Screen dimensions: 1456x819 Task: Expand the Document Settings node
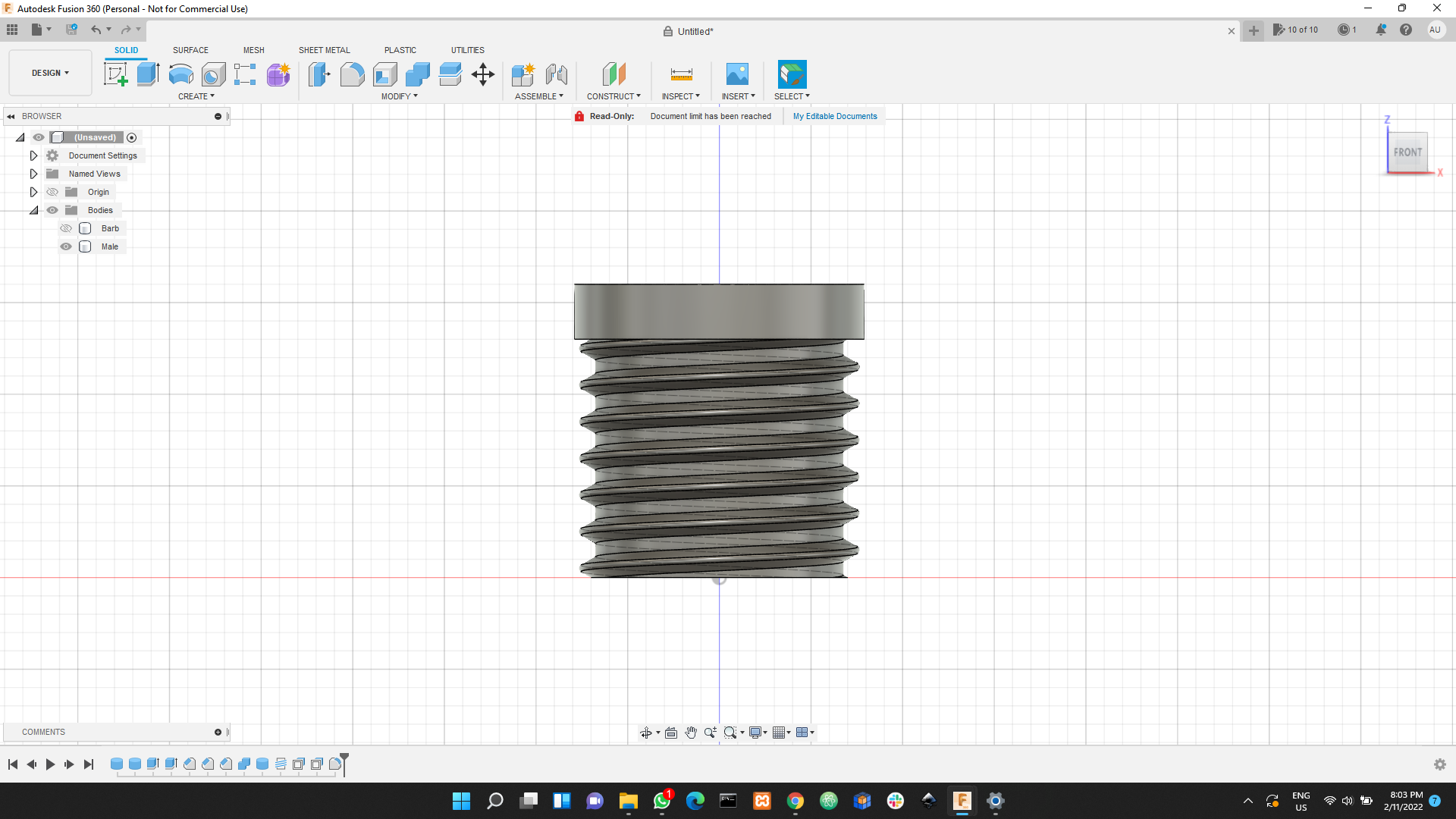click(x=33, y=155)
